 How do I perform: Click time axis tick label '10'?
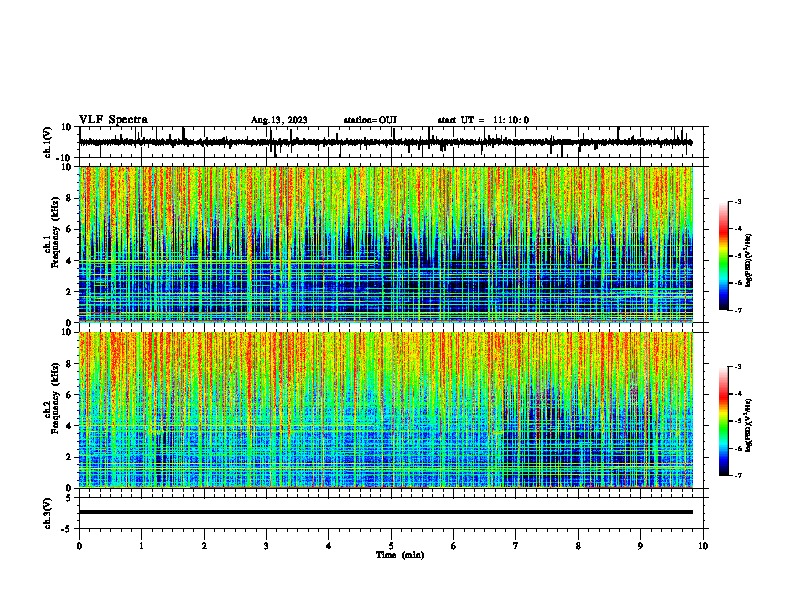pos(703,546)
